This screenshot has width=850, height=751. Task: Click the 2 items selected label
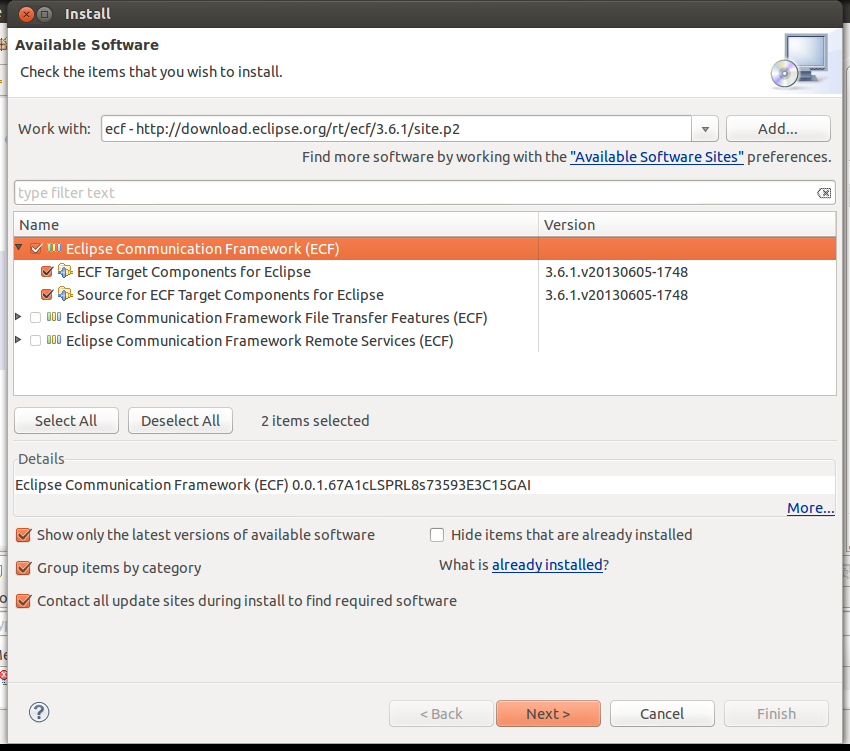pyautogui.click(x=315, y=421)
